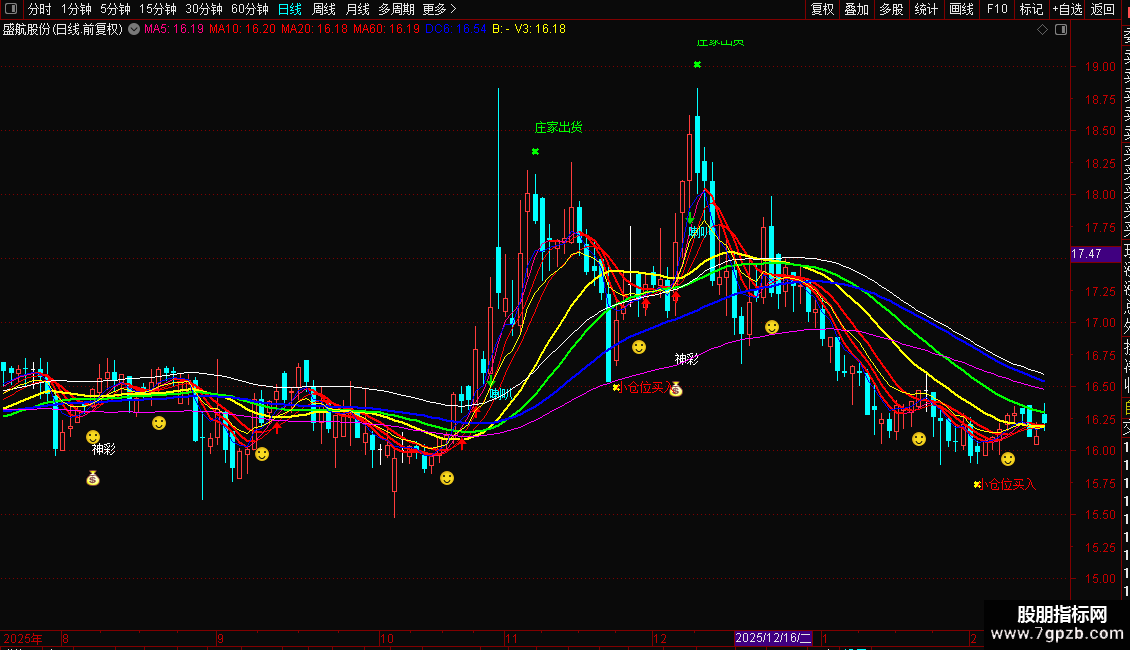Click the 叠加 overlay button
1130x650 pixels.
(x=857, y=9)
